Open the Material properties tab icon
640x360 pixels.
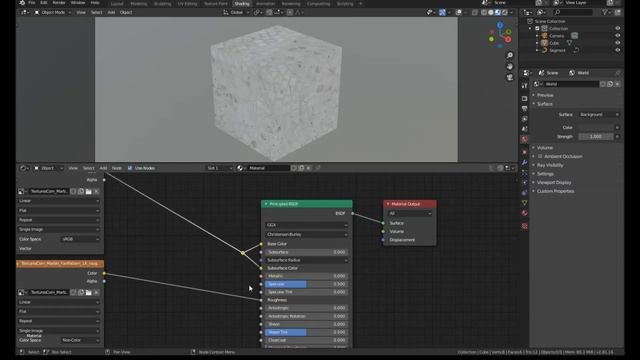click(x=524, y=213)
